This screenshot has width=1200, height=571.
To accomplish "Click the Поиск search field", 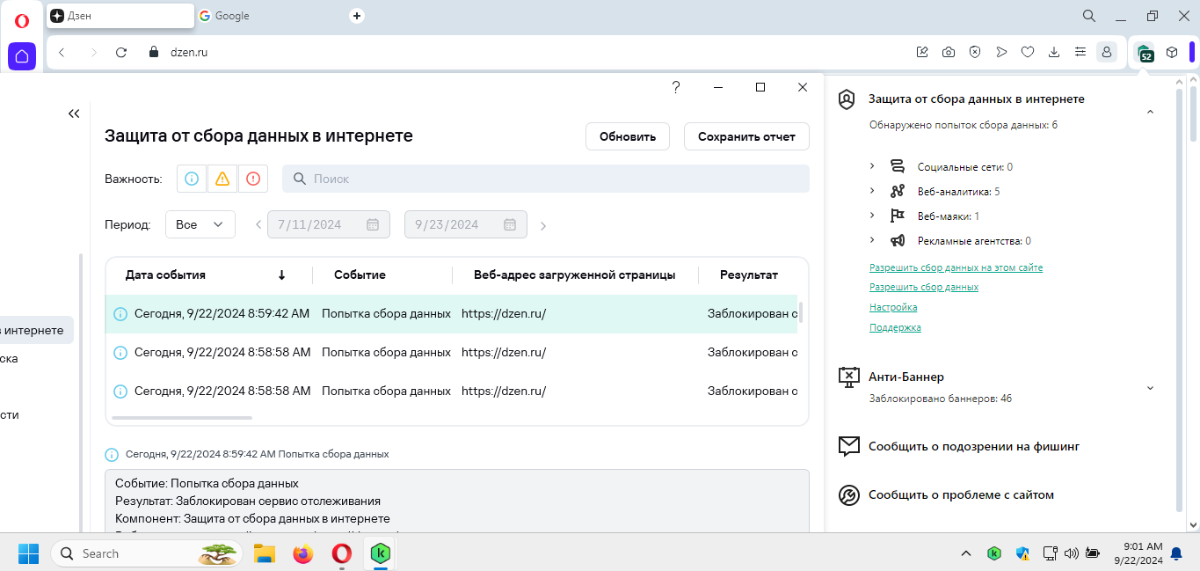I will click(545, 179).
